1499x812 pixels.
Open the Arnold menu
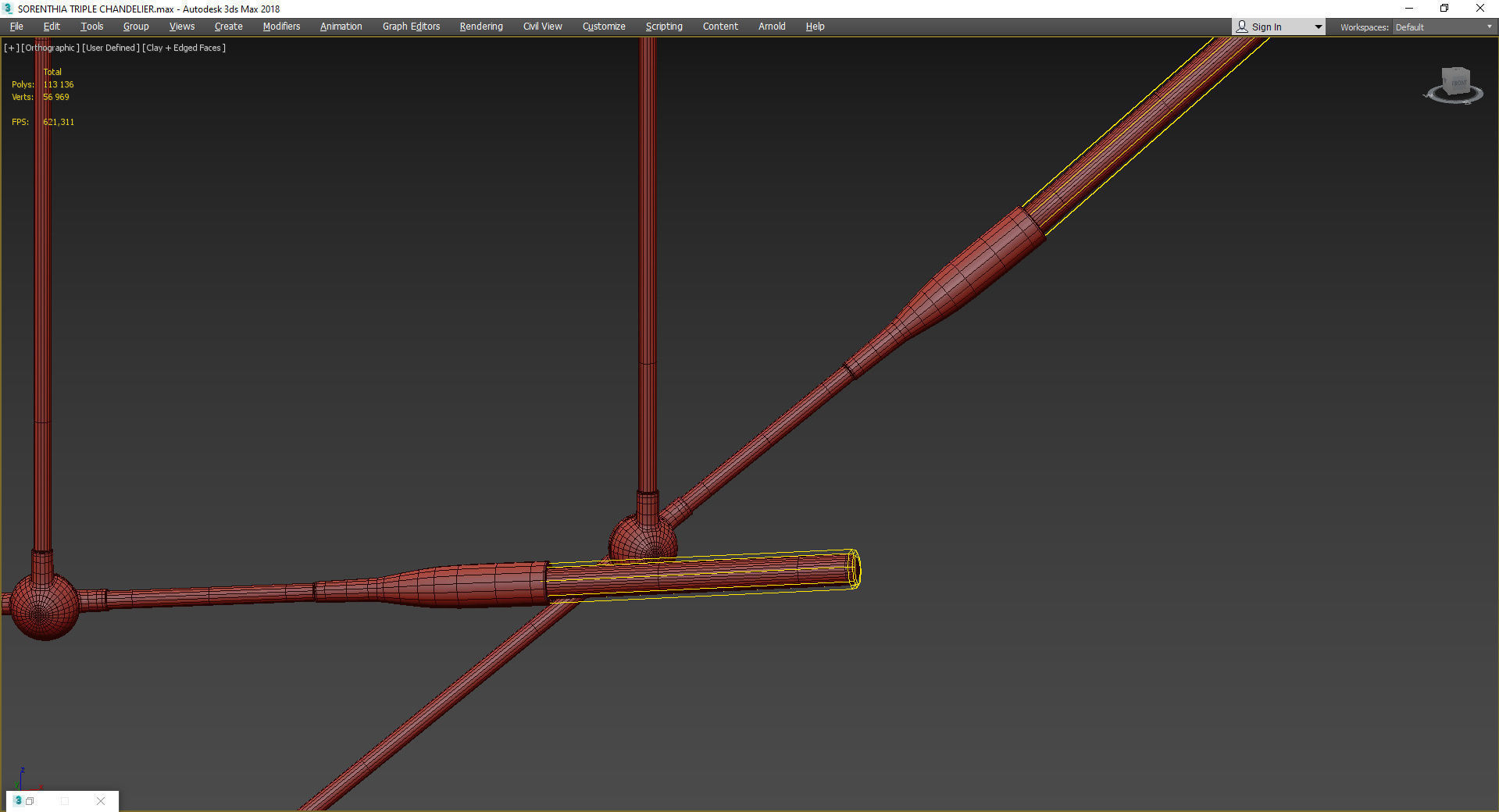point(772,27)
